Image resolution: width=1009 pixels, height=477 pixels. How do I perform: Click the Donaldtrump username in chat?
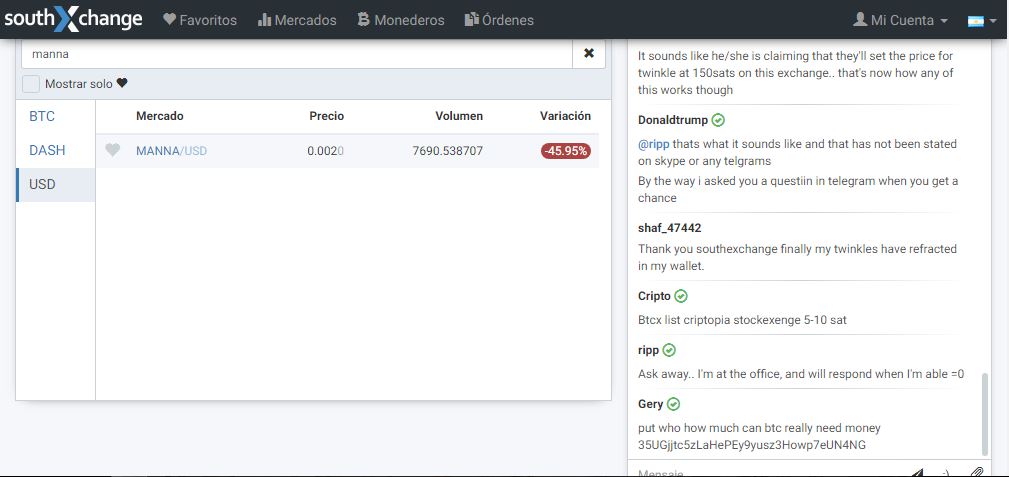(x=673, y=120)
